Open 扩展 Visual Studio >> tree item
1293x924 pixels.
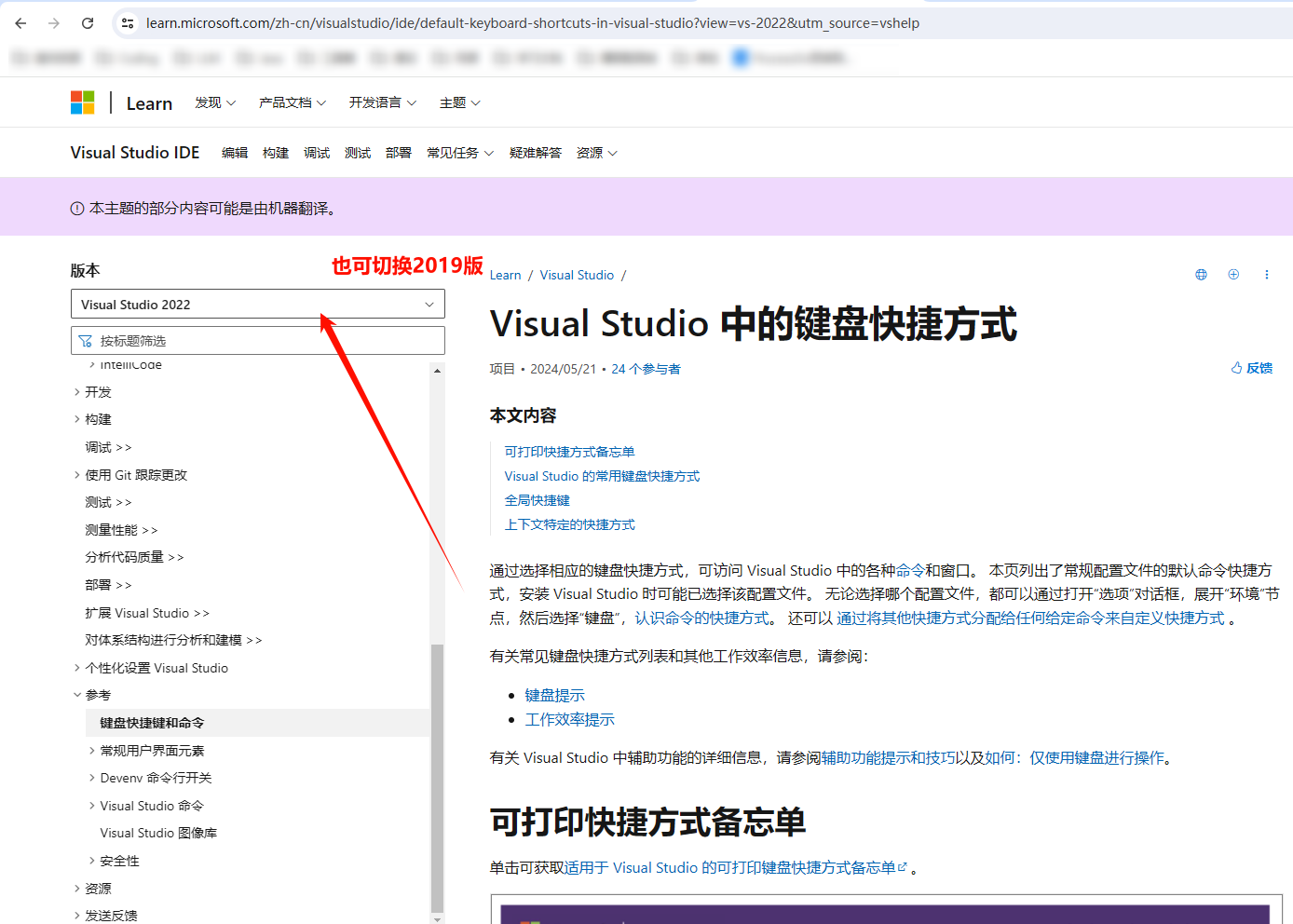click(x=147, y=613)
